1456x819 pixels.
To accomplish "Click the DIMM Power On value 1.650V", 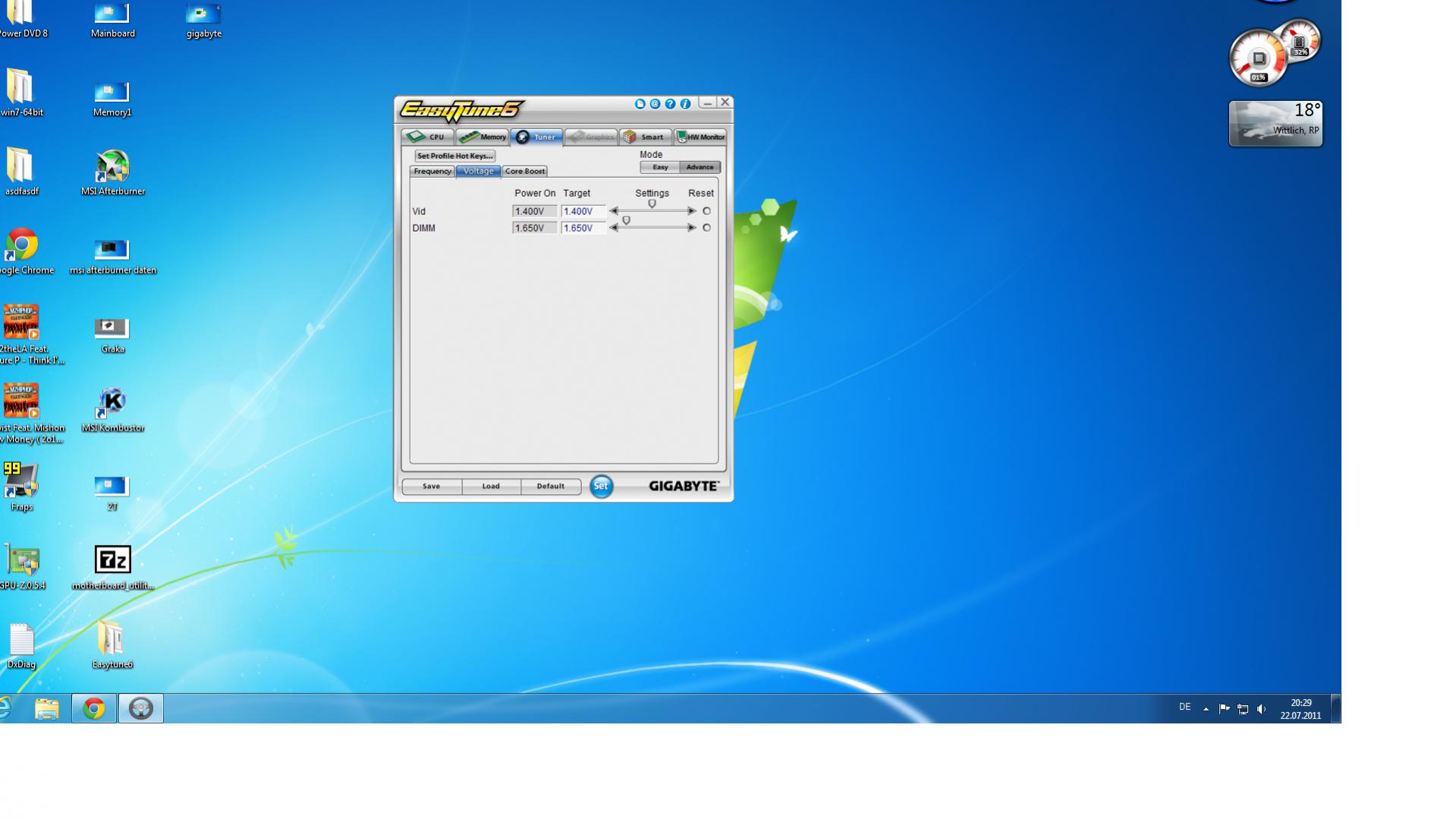I will [x=534, y=228].
